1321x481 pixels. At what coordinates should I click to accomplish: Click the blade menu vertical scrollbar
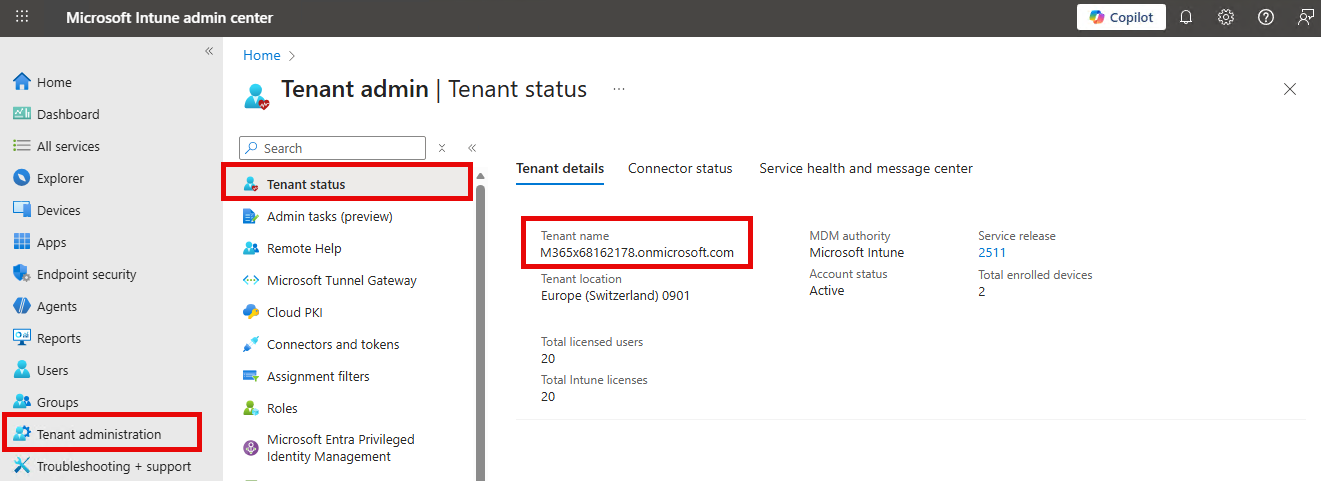(481, 332)
